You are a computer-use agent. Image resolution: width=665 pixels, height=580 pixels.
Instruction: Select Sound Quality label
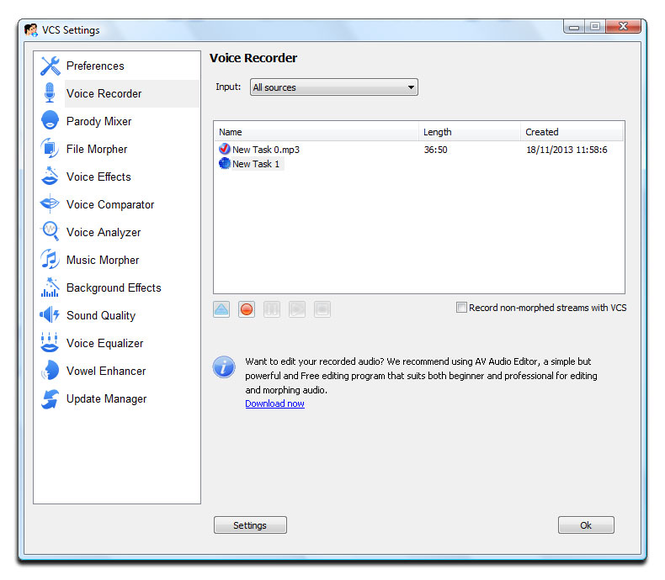[101, 315]
